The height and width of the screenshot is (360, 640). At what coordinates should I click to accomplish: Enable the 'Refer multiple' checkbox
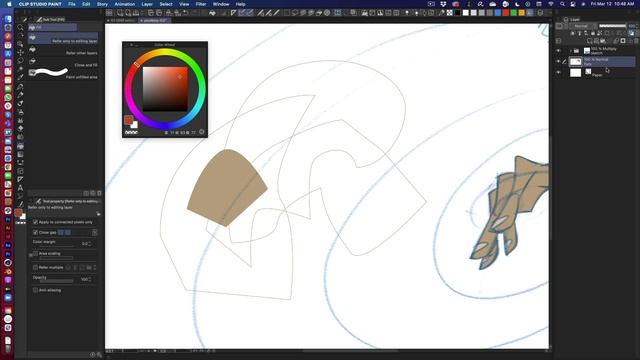coord(35,267)
